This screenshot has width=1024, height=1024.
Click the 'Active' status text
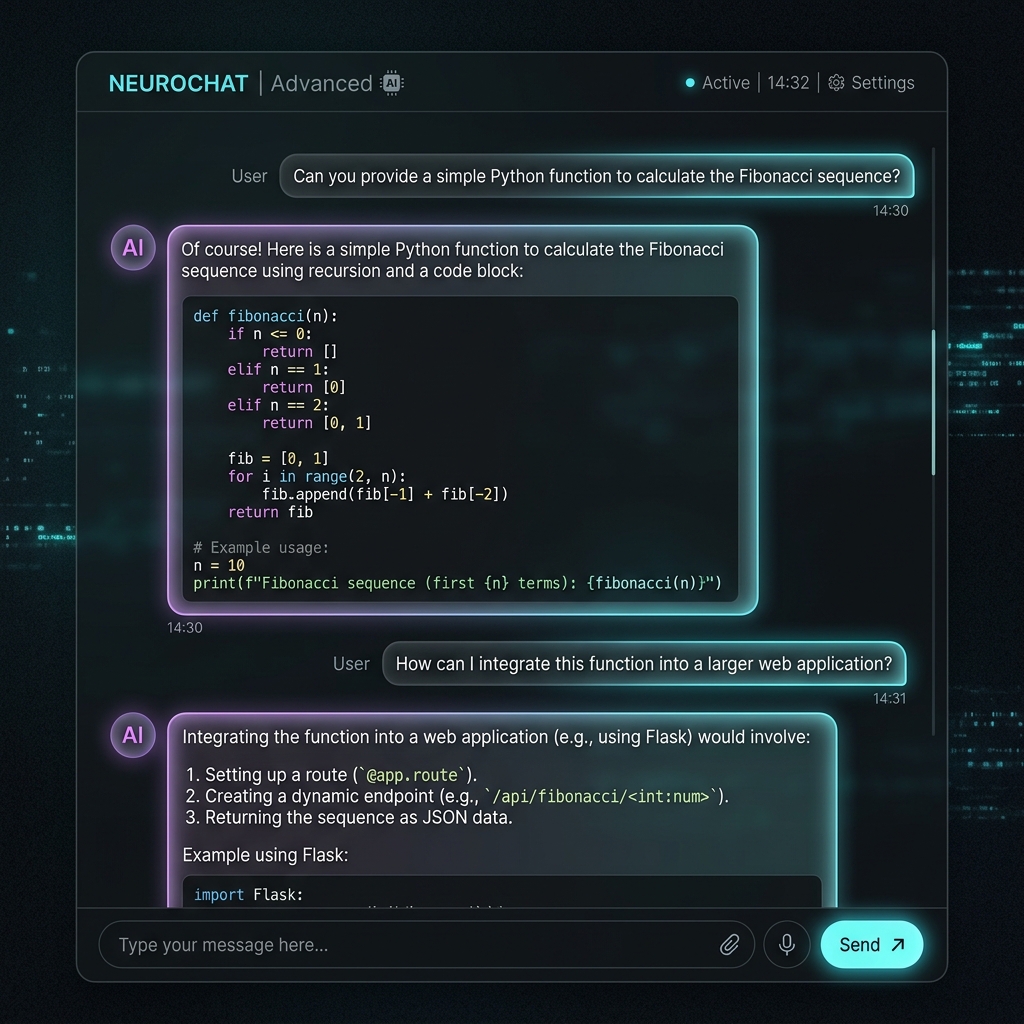coord(726,83)
